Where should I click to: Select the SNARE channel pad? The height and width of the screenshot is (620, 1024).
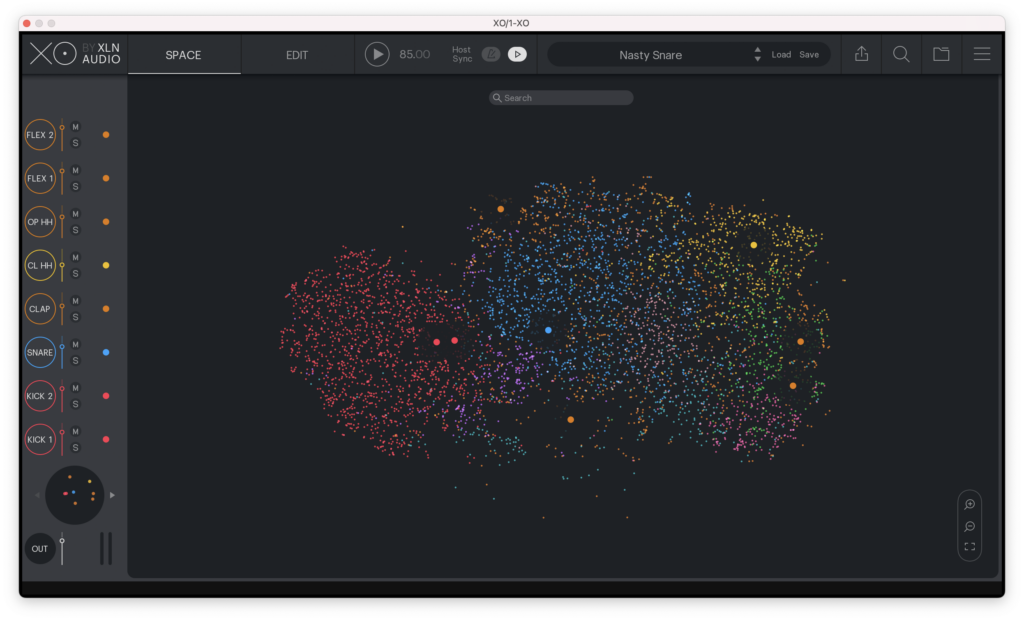coord(40,353)
